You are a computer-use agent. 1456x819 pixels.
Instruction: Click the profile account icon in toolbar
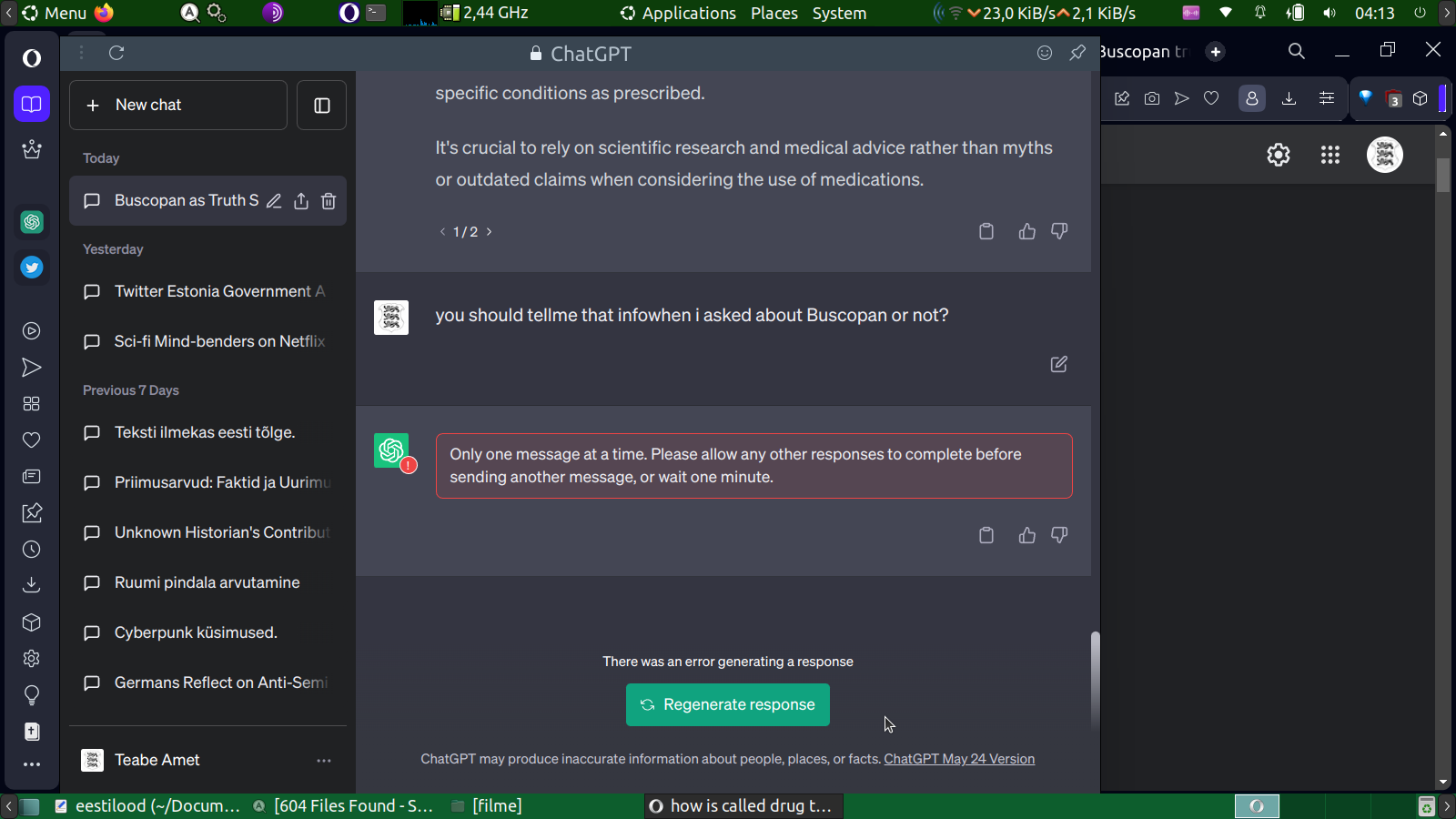click(x=1252, y=98)
